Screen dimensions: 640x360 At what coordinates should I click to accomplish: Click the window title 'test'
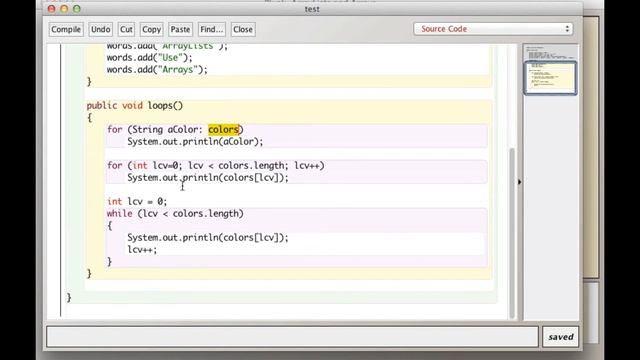point(312,9)
